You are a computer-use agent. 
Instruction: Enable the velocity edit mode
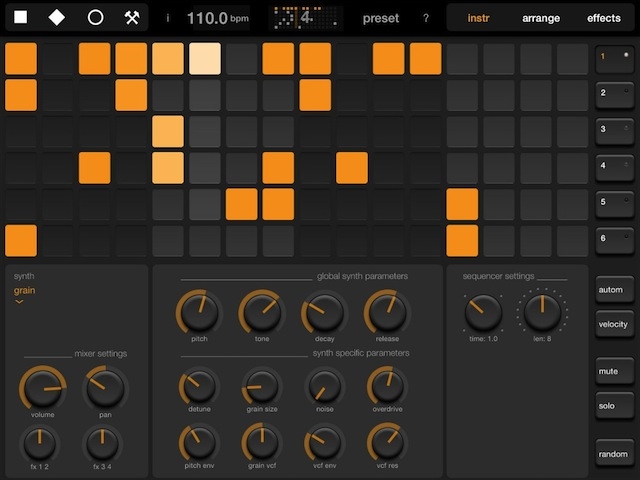613,324
